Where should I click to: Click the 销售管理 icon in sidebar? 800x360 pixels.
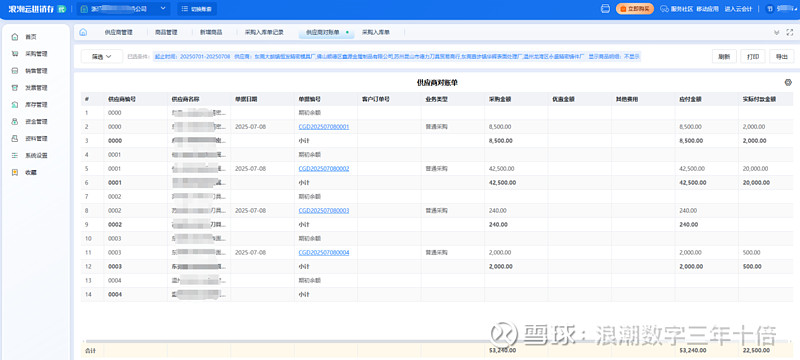[15, 71]
